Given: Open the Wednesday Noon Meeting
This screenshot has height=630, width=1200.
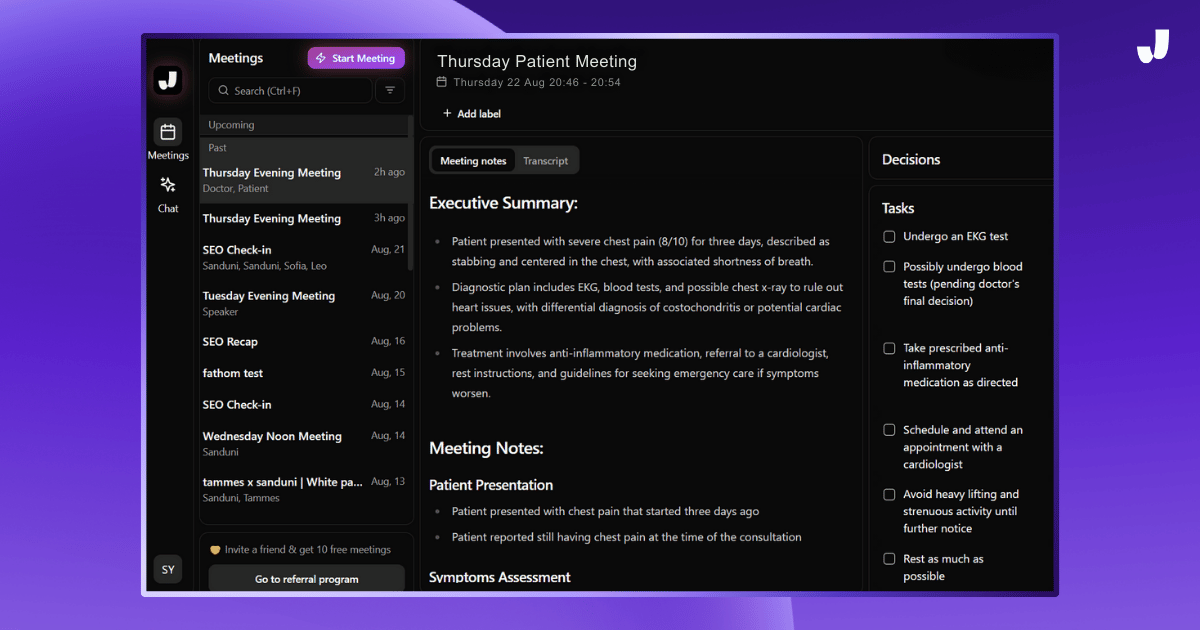Looking at the screenshot, I should pos(304,443).
